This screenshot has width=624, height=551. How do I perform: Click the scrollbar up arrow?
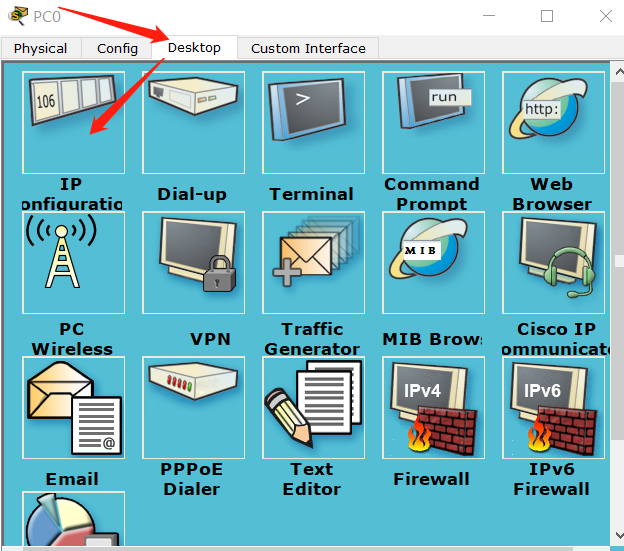coord(618,72)
